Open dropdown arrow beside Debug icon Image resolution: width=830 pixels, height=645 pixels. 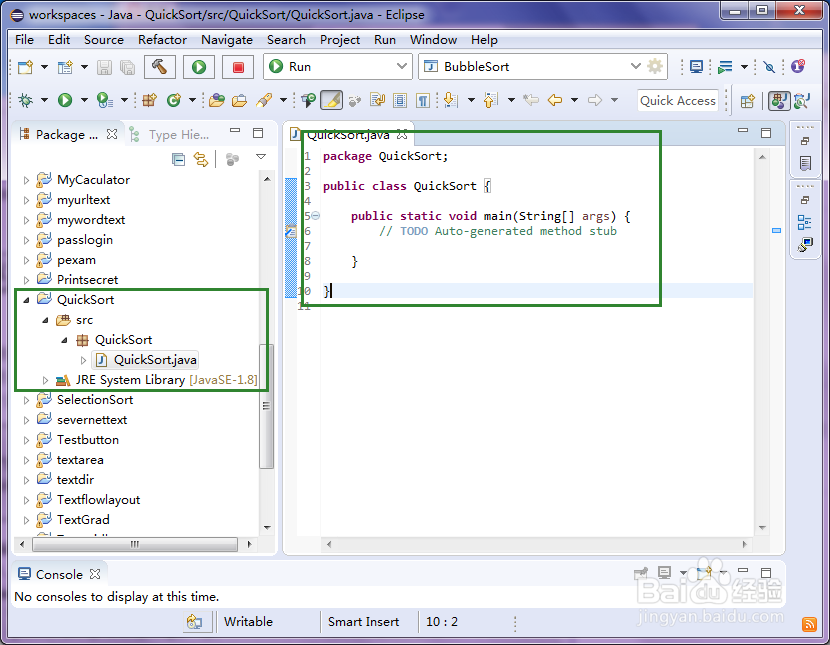pos(44,100)
